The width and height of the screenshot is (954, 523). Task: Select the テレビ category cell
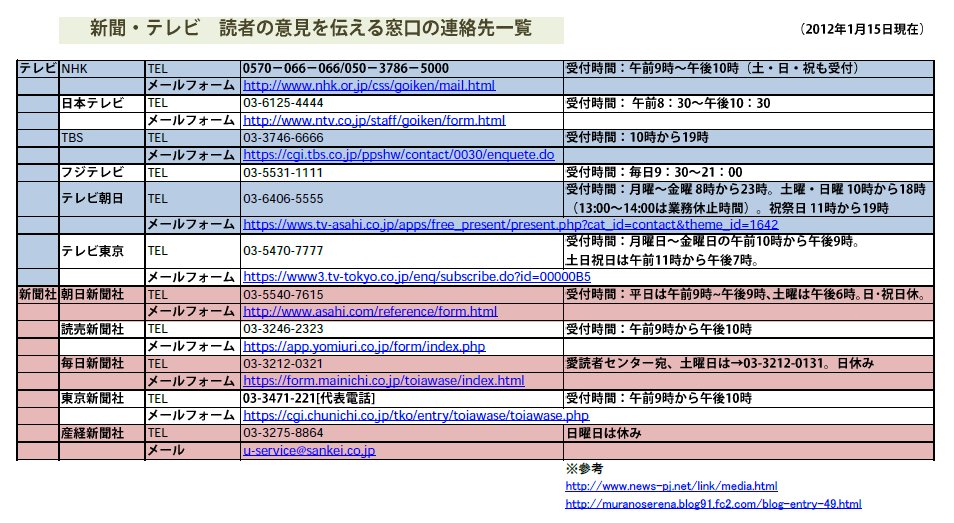click(38, 69)
